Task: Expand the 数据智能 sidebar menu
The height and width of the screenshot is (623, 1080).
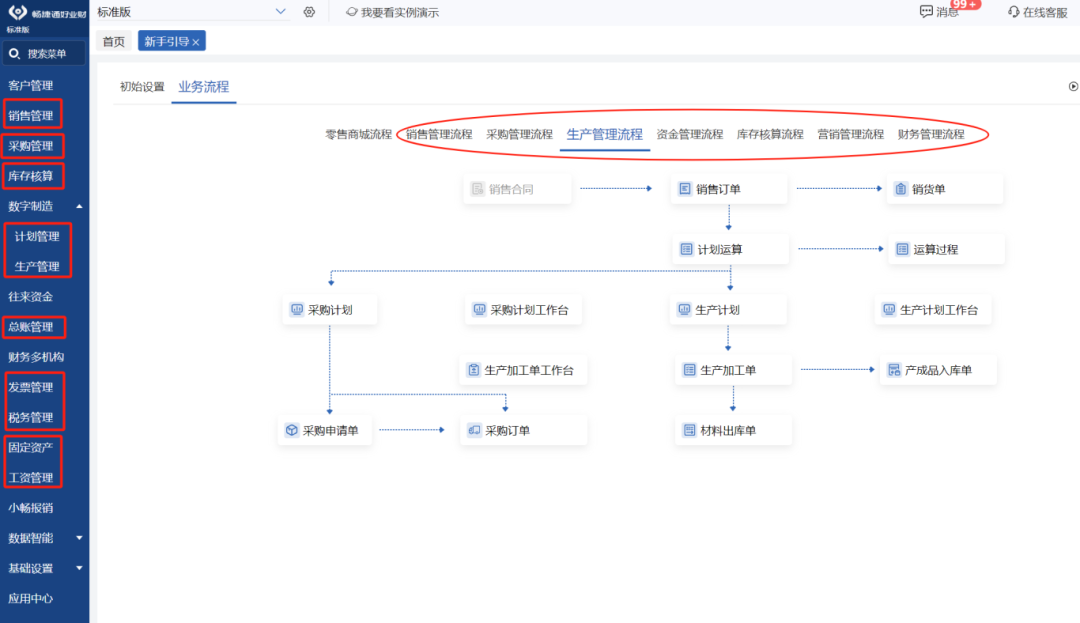Action: point(79,538)
